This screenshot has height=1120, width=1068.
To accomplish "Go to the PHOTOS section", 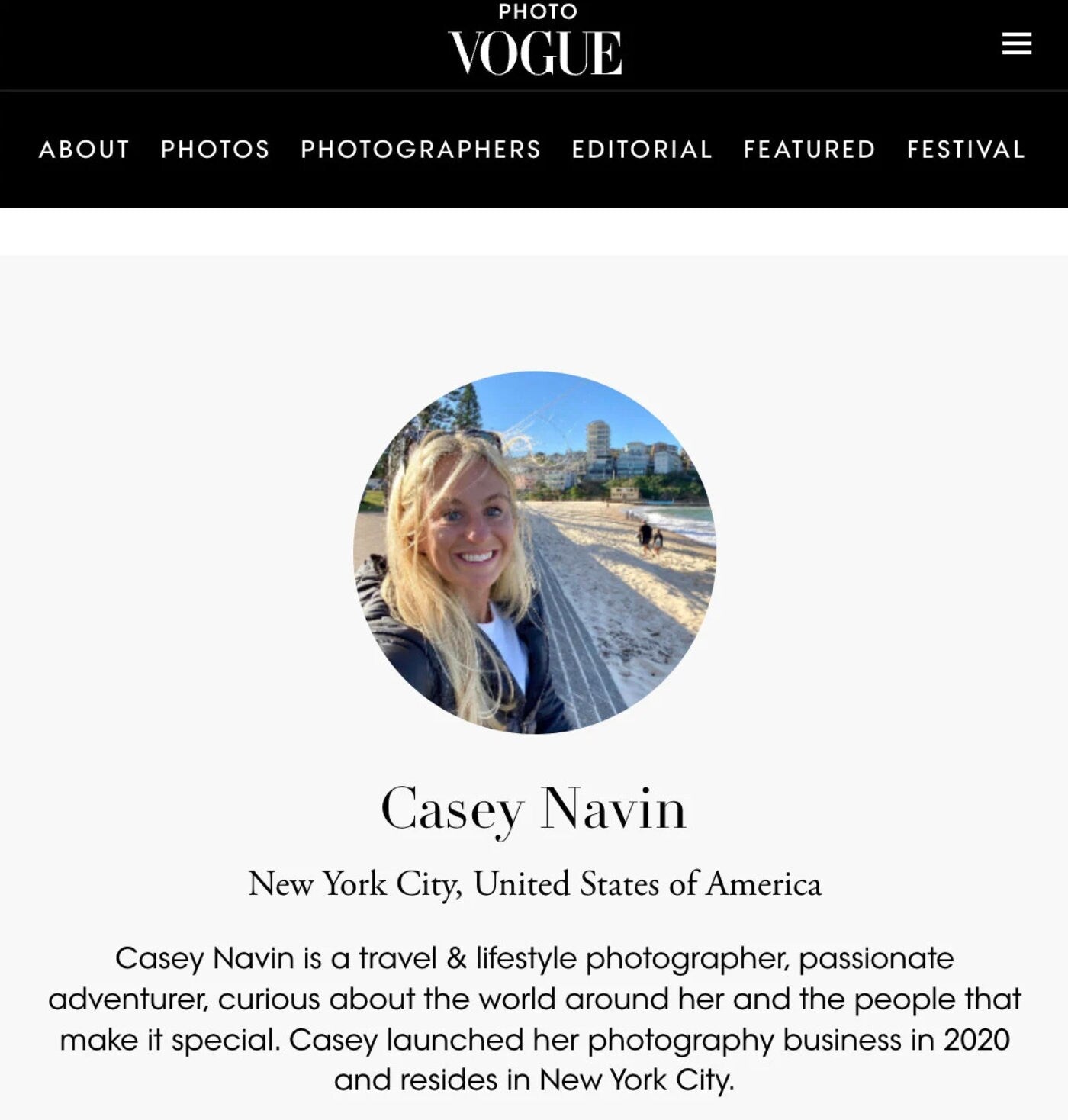I will point(215,149).
